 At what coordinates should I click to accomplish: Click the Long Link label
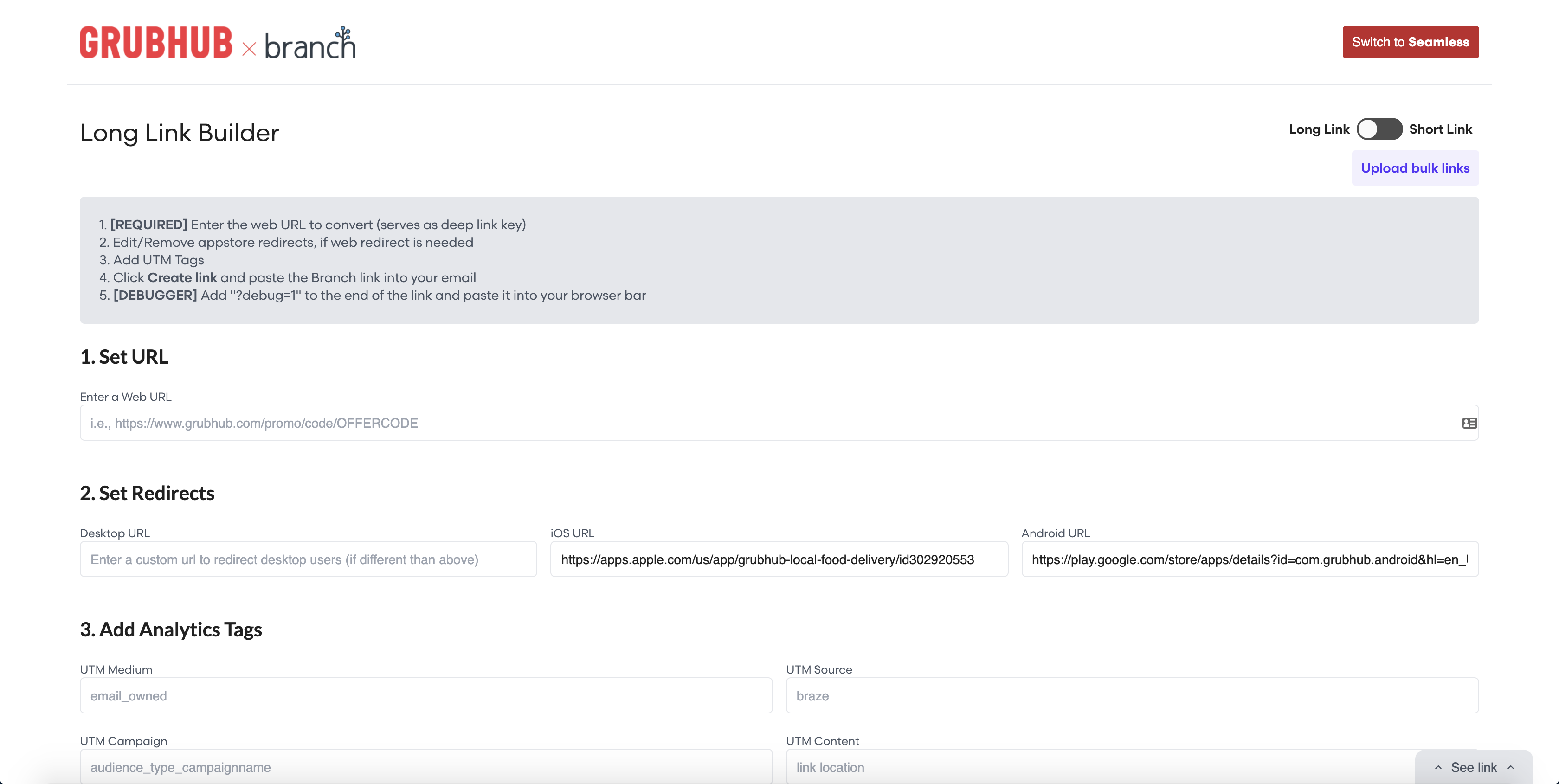(x=1319, y=129)
